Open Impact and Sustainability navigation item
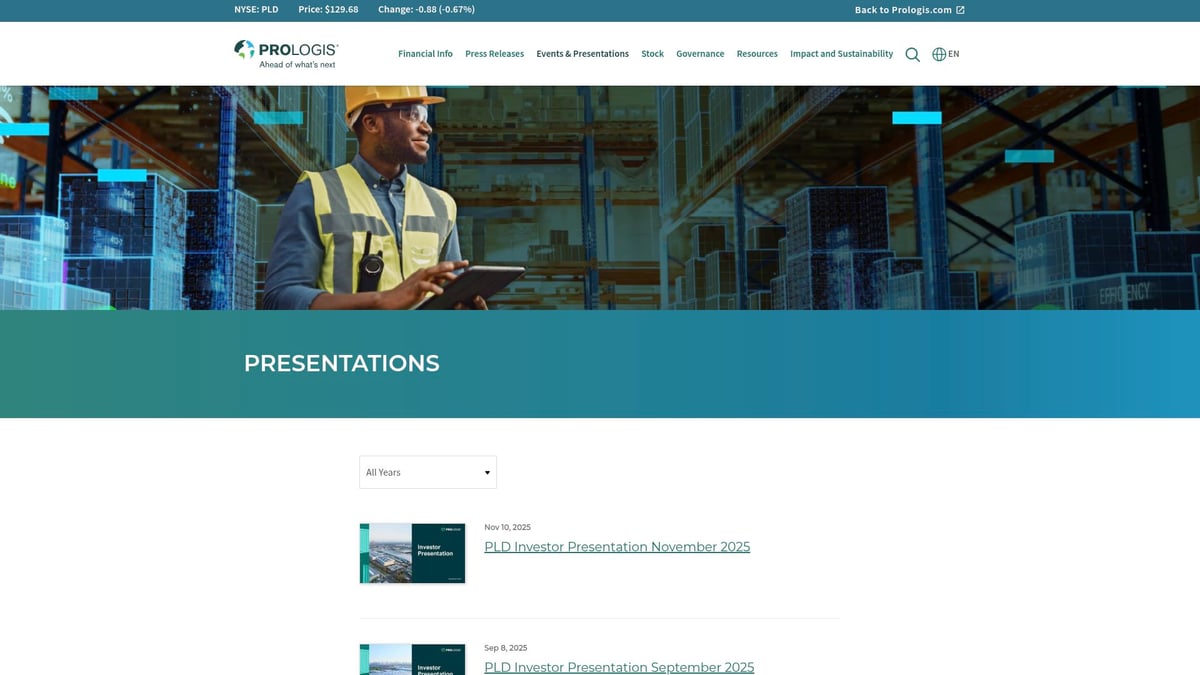The height and width of the screenshot is (675, 1200). [841, 54]
